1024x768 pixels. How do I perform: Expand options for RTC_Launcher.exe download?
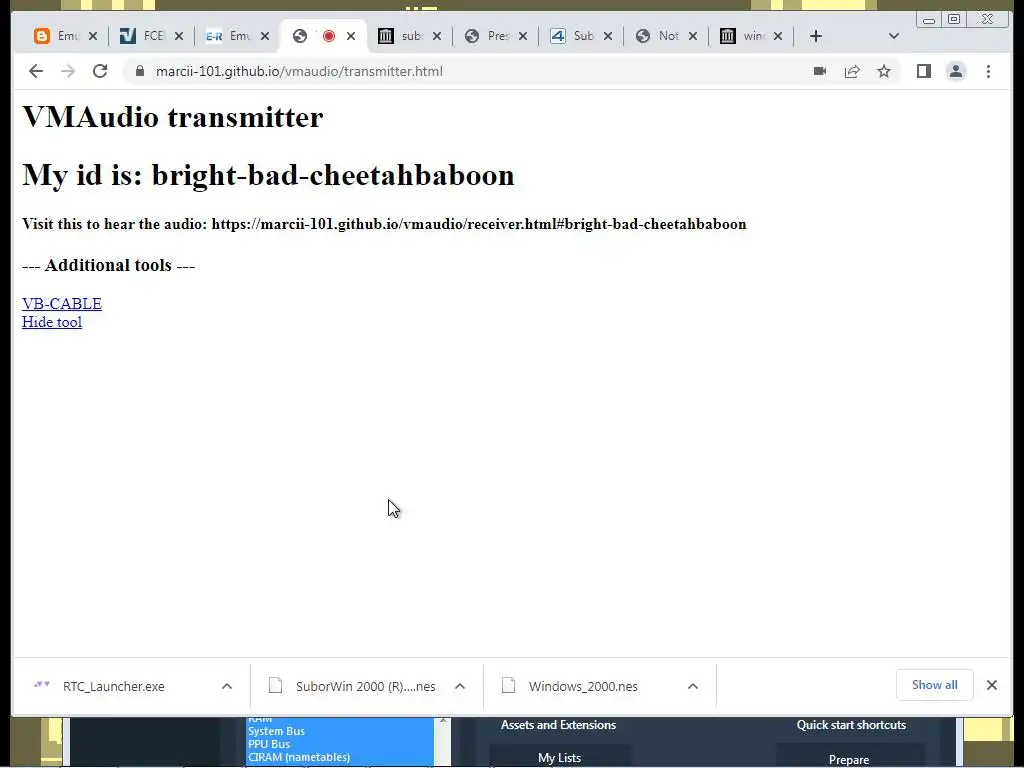click(x=227, y=686)
